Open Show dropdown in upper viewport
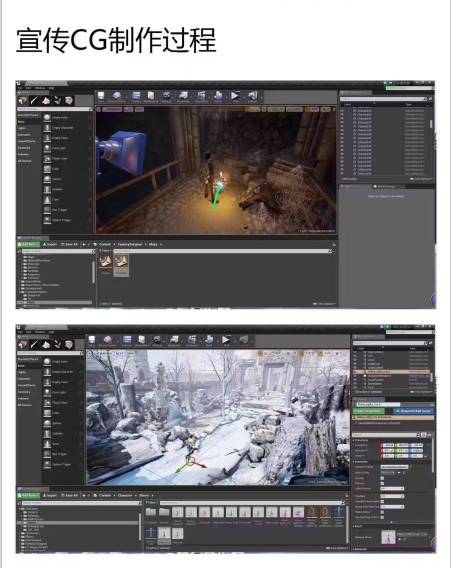The image size is (451, 568). tap(139, 109)
